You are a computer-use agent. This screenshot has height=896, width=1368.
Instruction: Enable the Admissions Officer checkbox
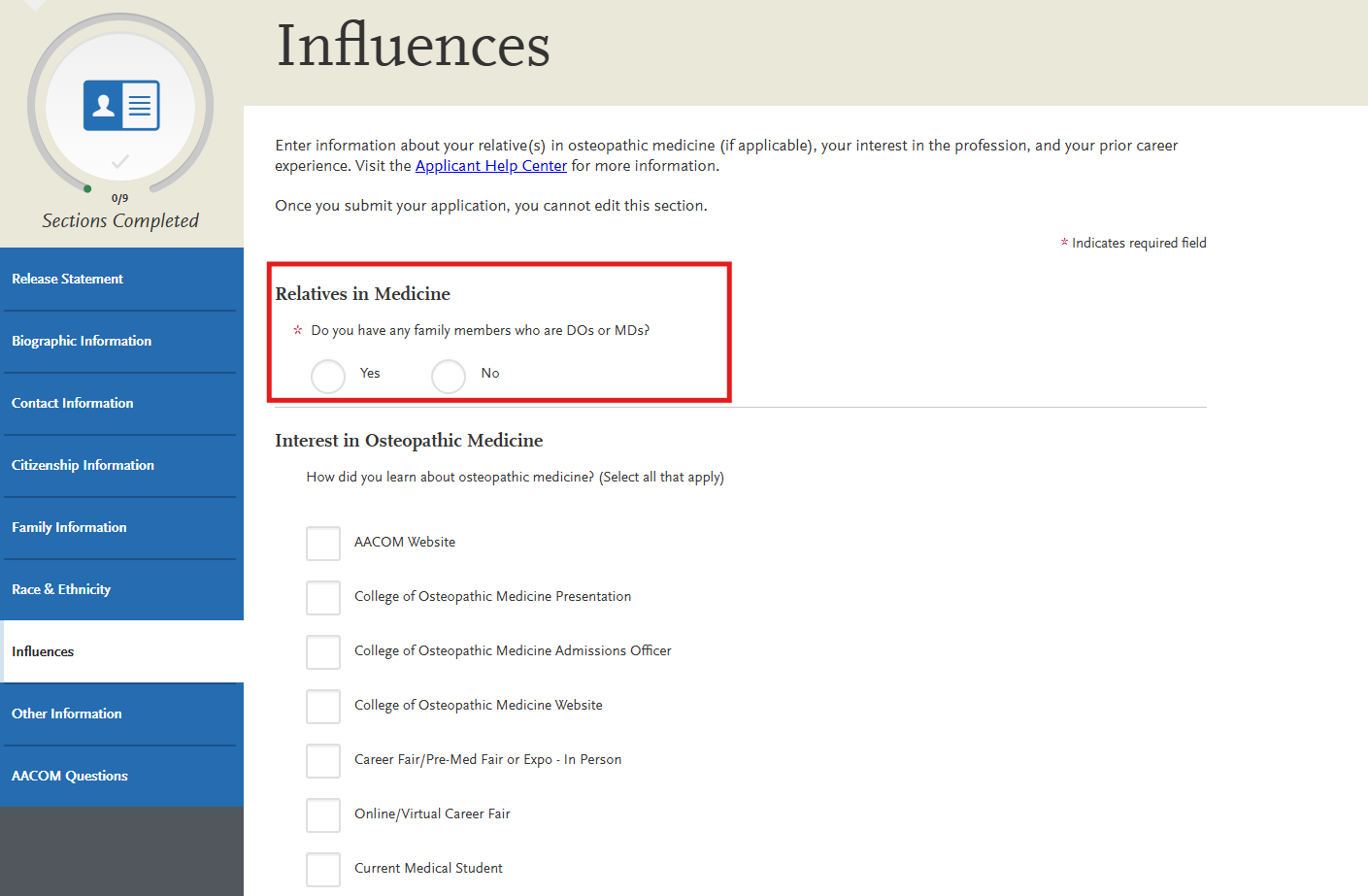(322, 652)
